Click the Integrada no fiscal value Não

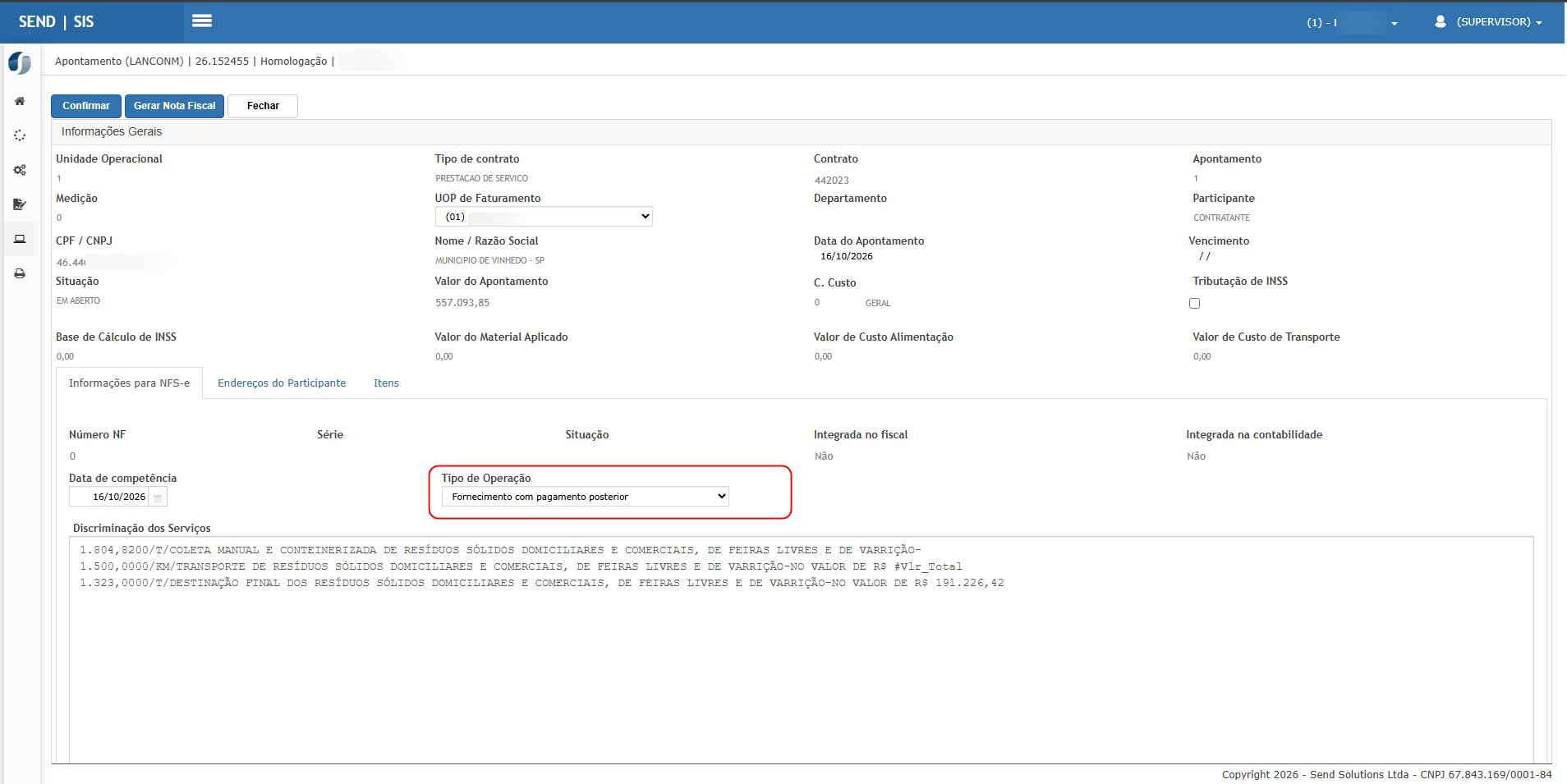pos(824,456)
